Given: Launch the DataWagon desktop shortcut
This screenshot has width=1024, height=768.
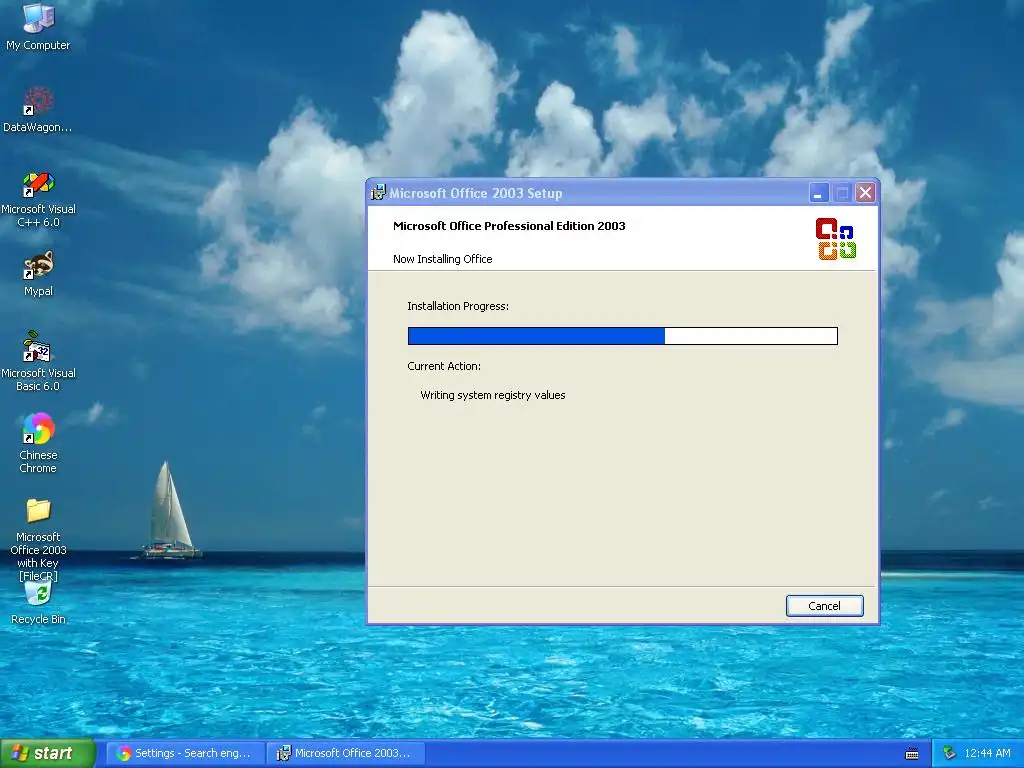Looking at the screenshot, I should 38,110.
